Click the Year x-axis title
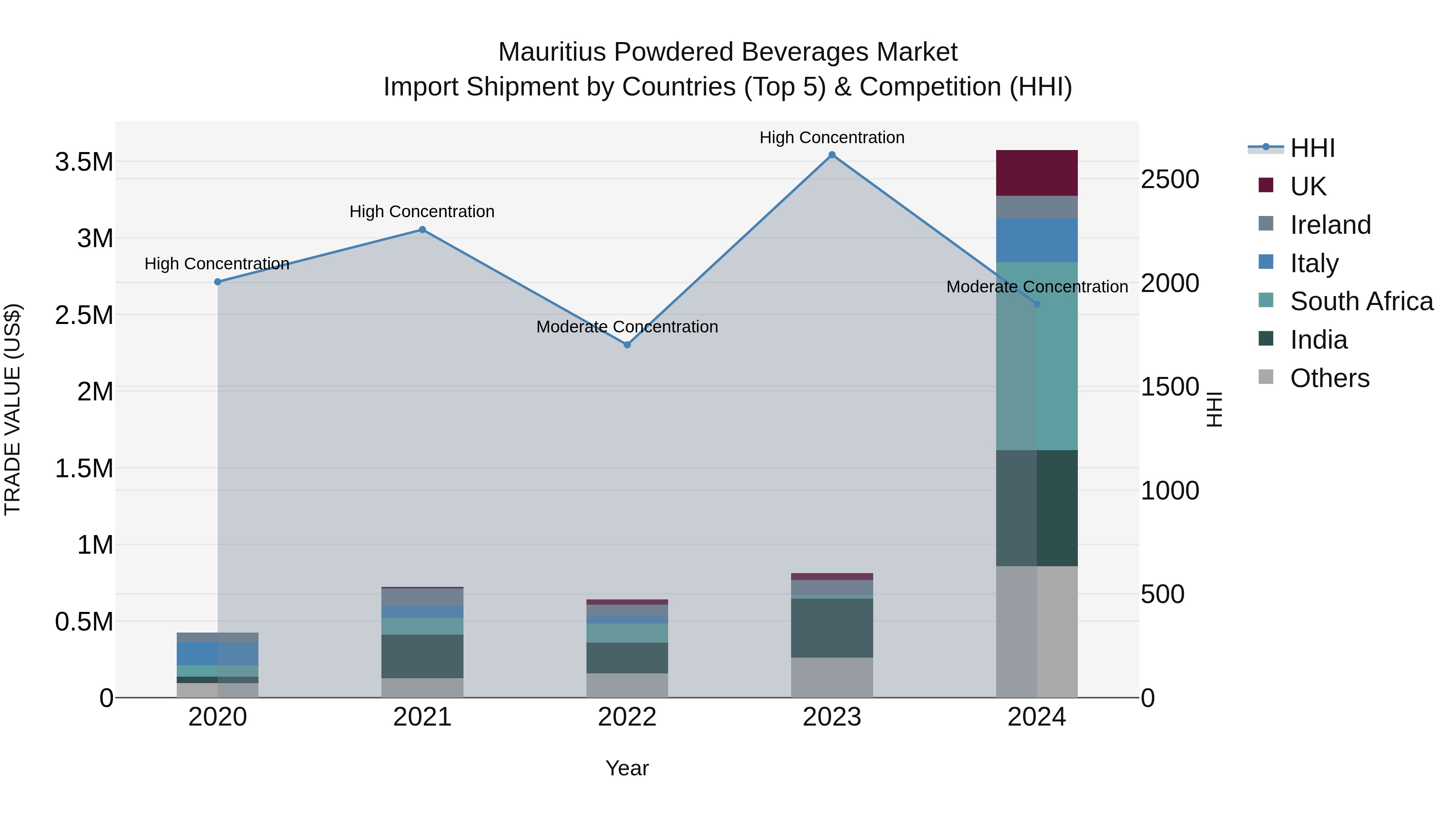1456x819 pixels. [627, 768]
